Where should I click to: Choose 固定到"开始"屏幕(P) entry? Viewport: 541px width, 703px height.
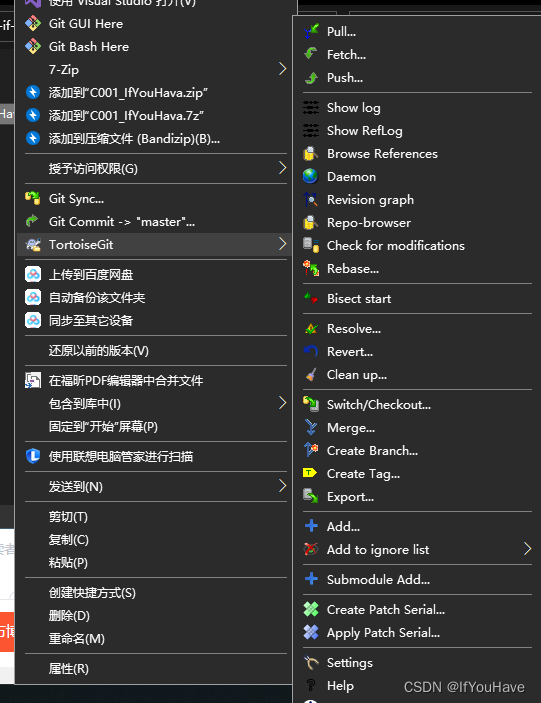[155, 426]
